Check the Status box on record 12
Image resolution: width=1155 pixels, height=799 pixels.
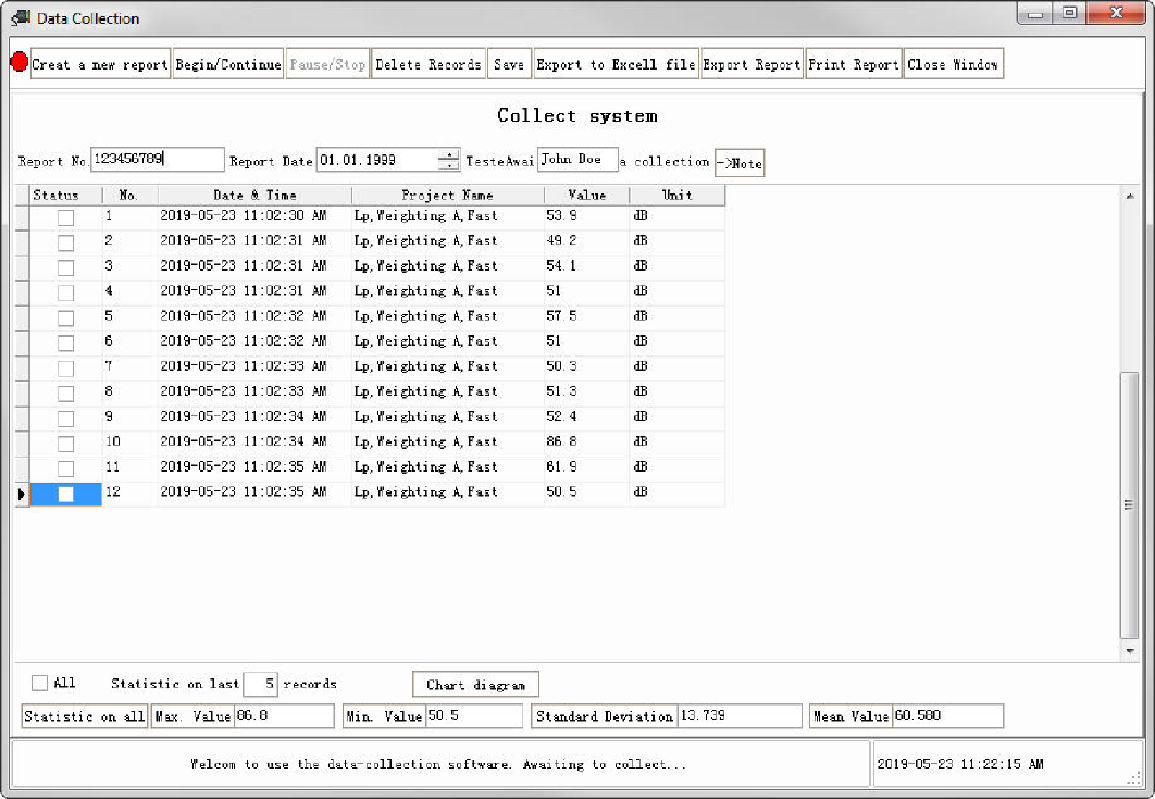pos(65,492)
